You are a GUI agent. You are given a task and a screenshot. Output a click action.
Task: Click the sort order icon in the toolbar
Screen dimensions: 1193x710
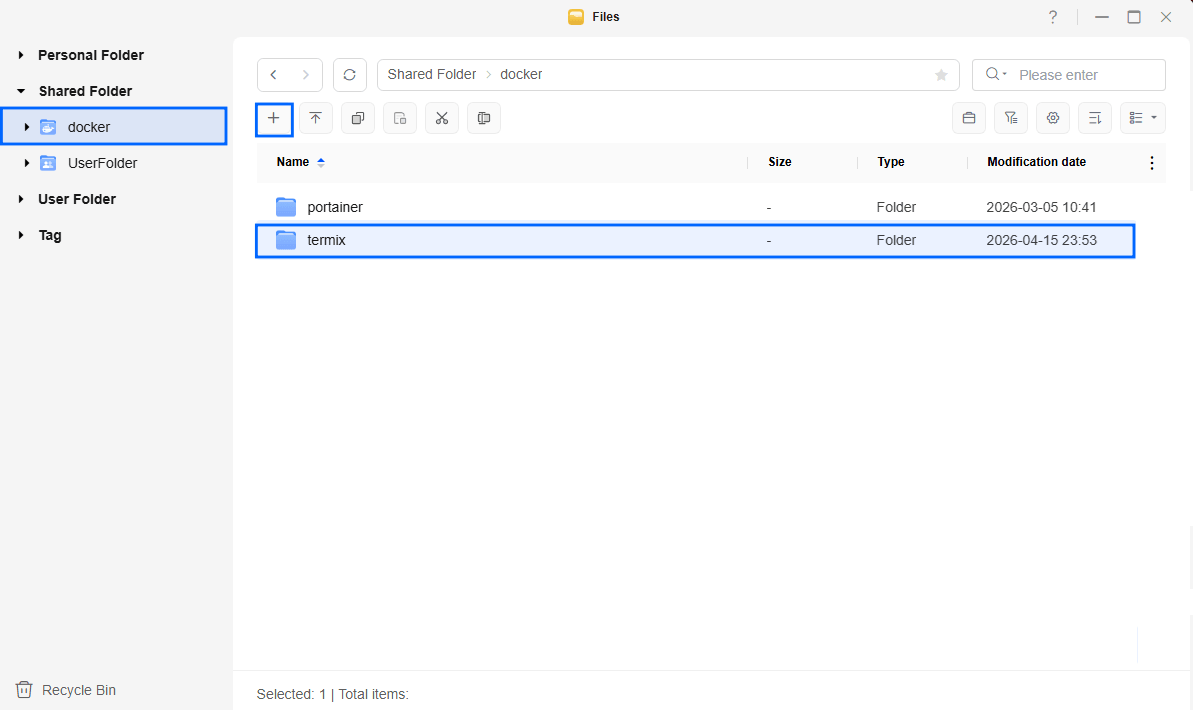(x=1095, y=118)
